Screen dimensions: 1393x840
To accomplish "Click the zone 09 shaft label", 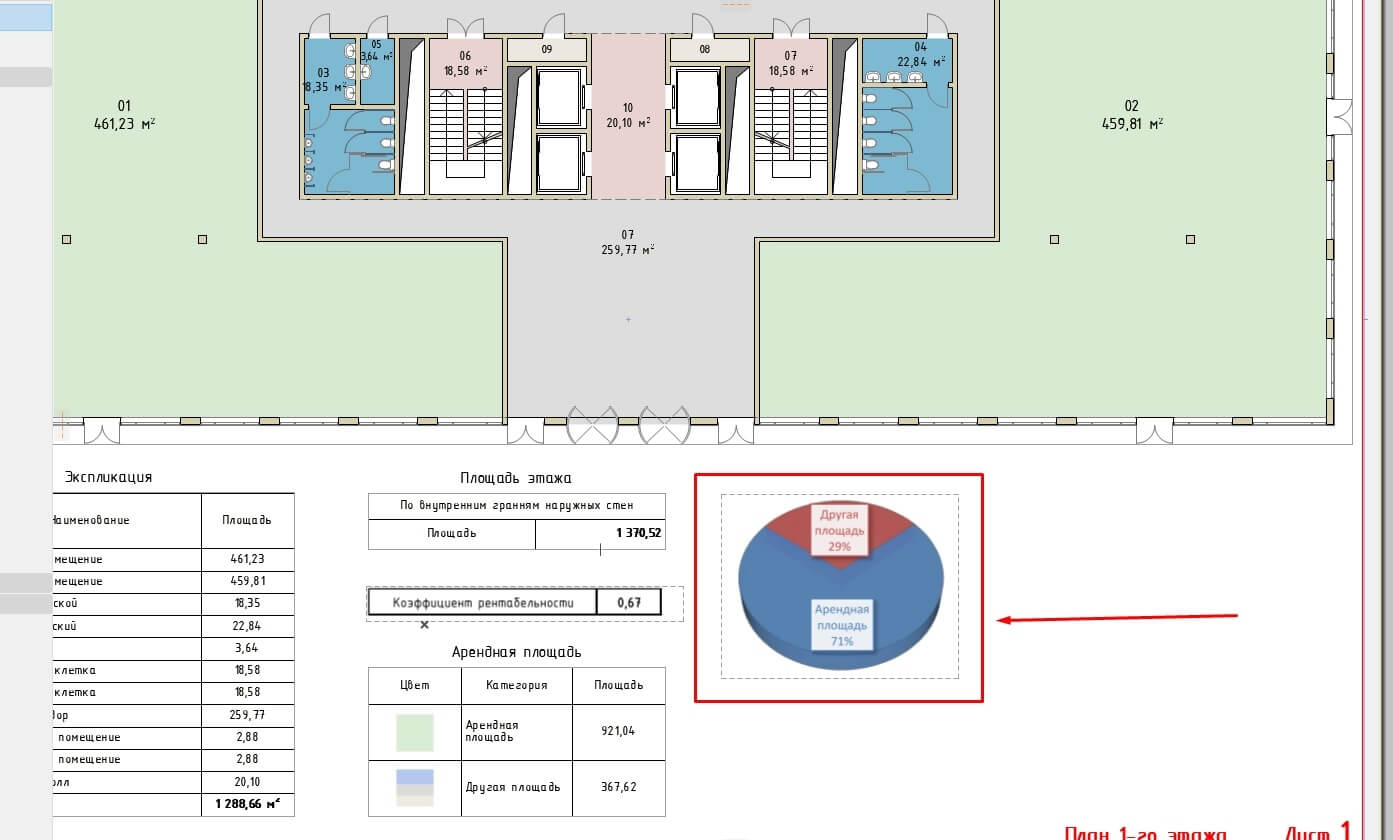I will tap(547, 49).
